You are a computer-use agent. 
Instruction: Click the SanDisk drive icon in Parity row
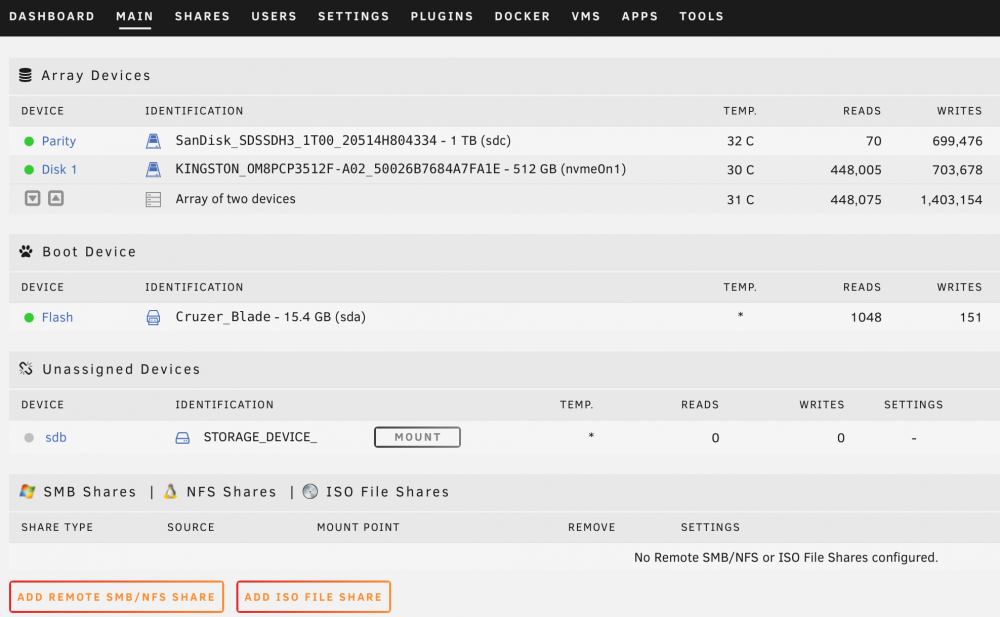(x=153, y=141)
